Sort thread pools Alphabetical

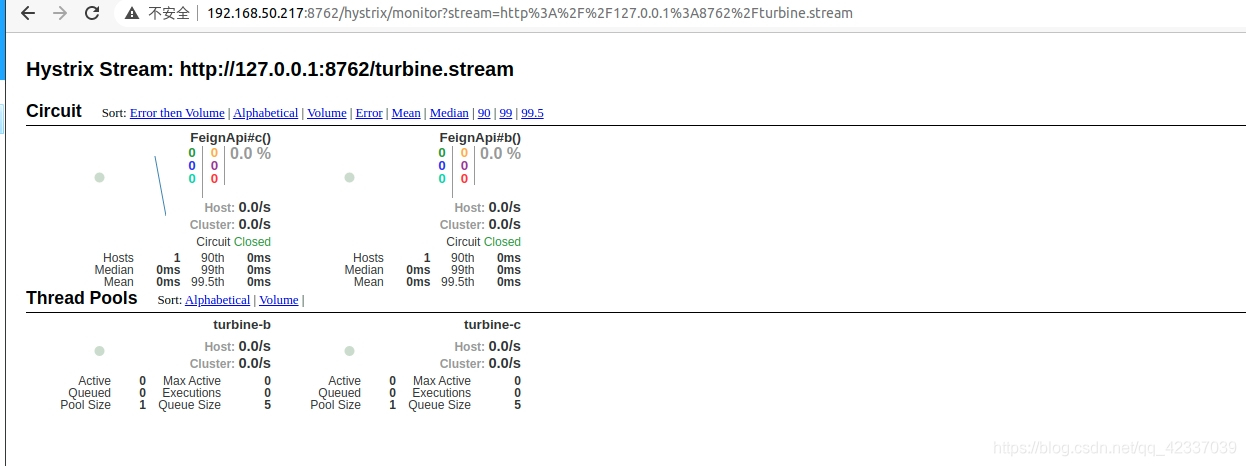[217, 300]
